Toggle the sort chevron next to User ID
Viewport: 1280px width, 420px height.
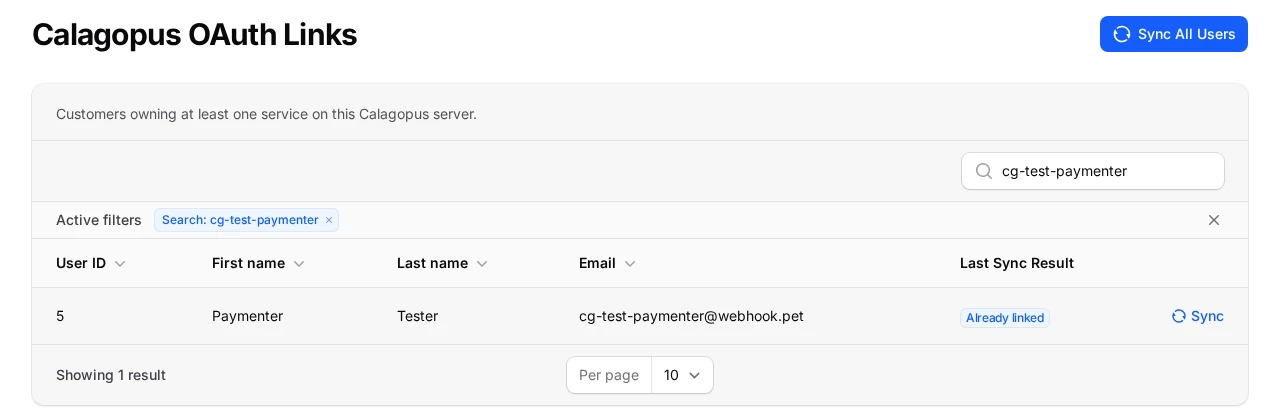pos(120,264)
